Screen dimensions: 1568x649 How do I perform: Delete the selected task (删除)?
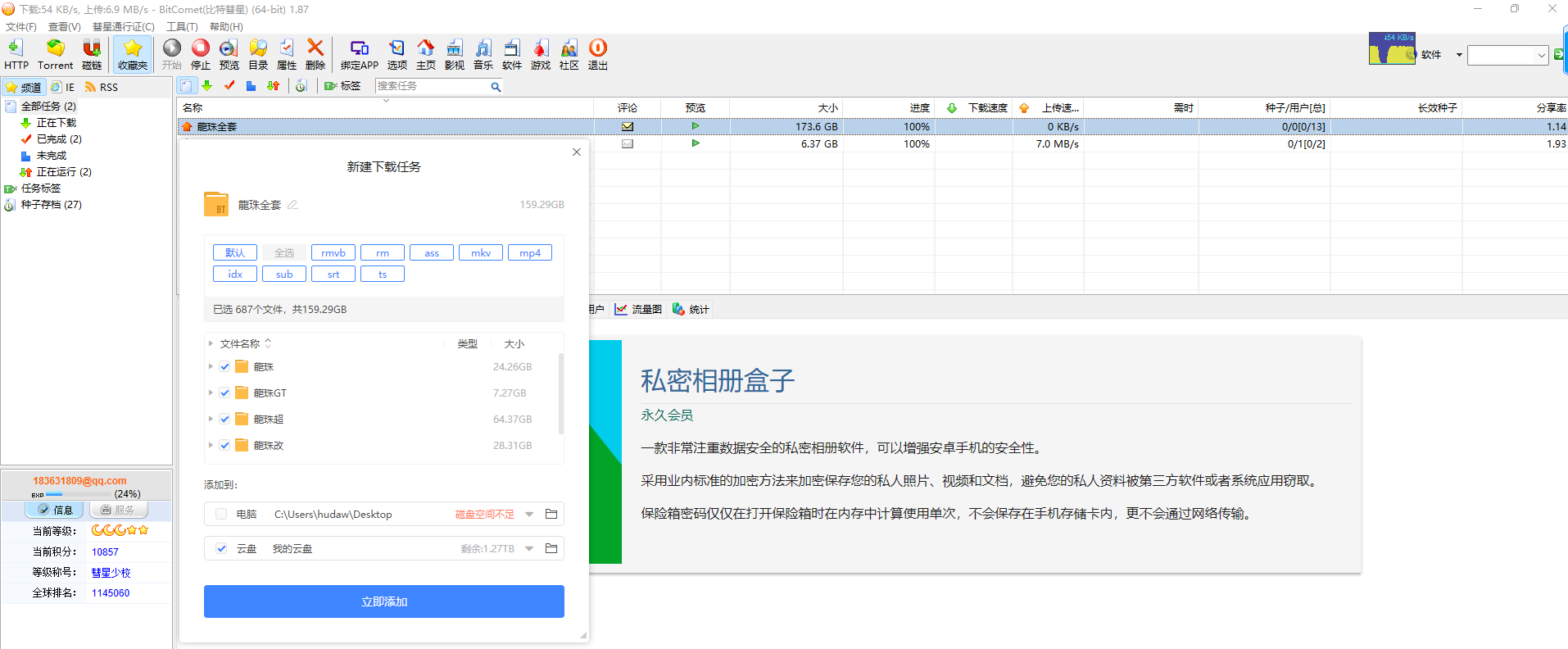pos(315,54)
